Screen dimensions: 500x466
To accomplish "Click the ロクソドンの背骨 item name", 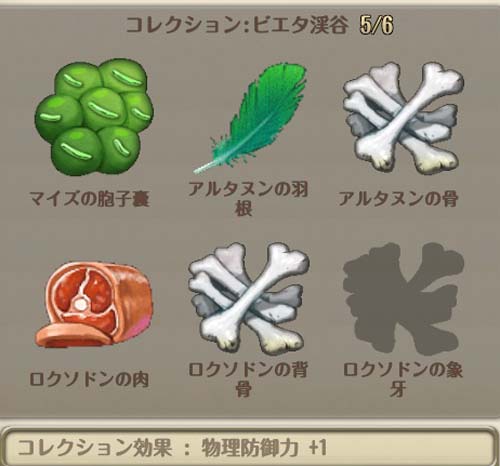I will (248, 379).
